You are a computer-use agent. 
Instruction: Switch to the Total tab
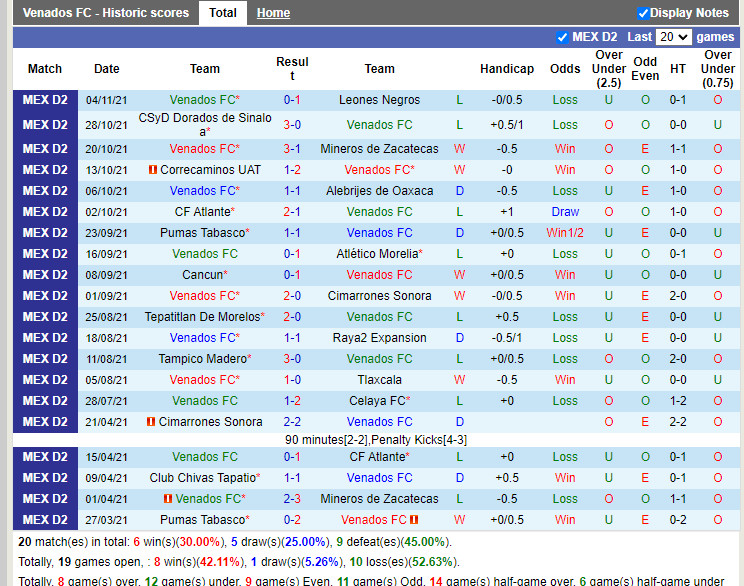click(x=223, y=13)
